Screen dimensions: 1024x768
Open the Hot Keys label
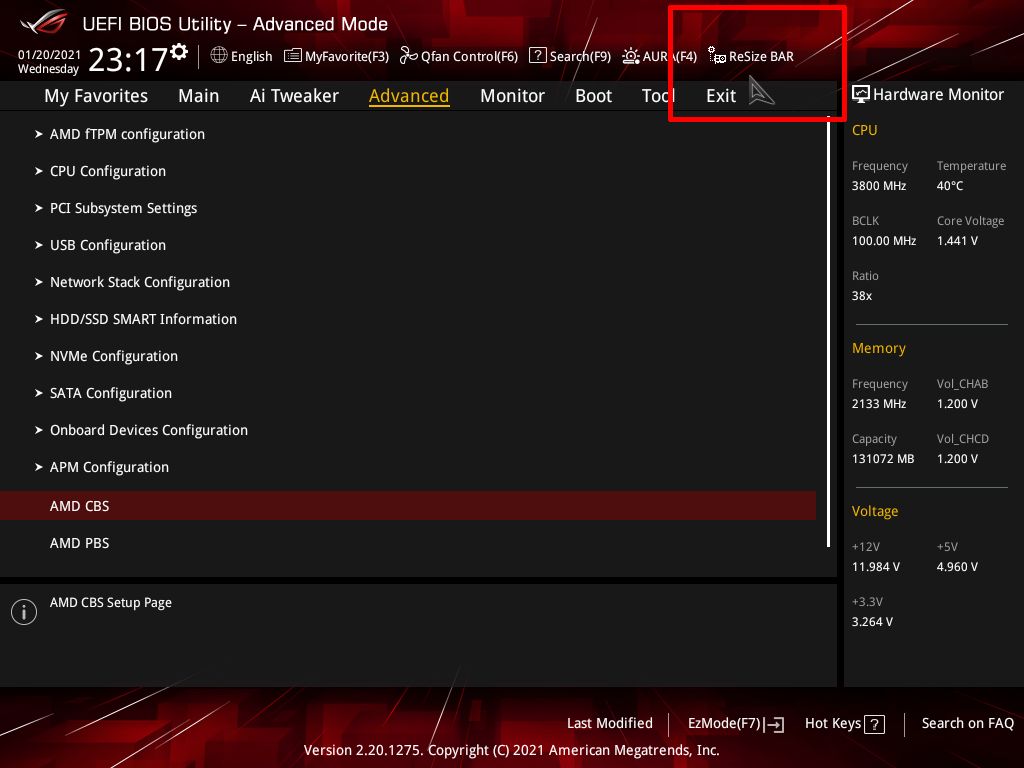pyautogui.click(x=833, y=724)
